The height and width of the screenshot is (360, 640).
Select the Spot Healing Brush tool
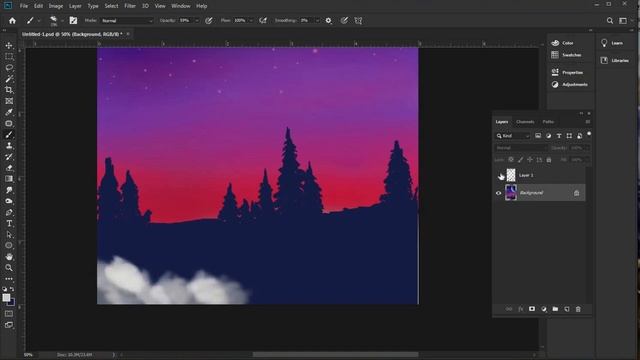9,123
